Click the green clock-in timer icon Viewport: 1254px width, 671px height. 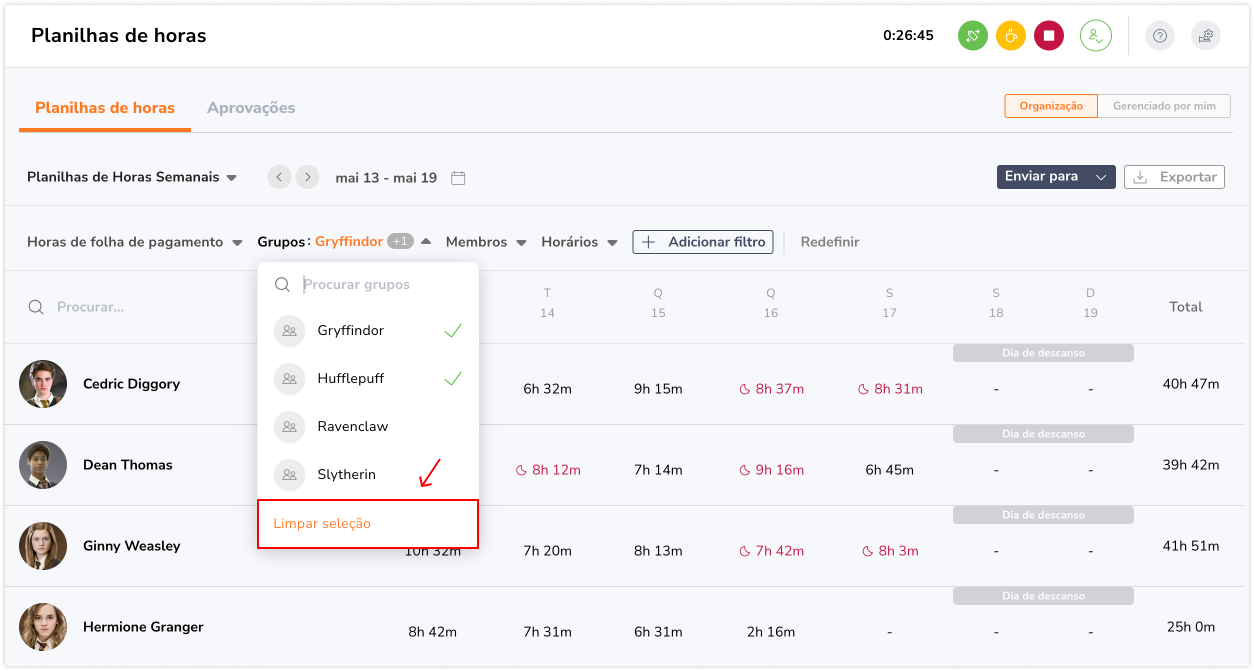(972, 36)
